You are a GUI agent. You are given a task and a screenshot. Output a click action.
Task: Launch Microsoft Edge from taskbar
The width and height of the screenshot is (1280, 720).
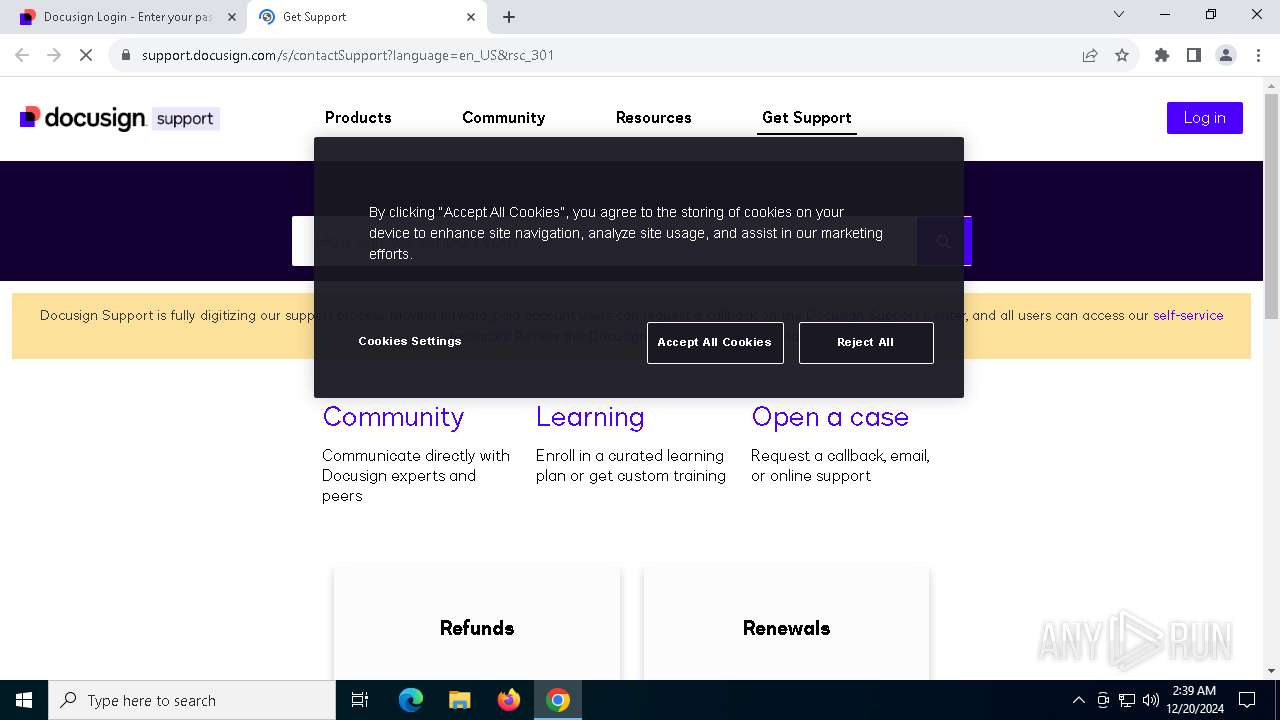(x=411, y=700)
